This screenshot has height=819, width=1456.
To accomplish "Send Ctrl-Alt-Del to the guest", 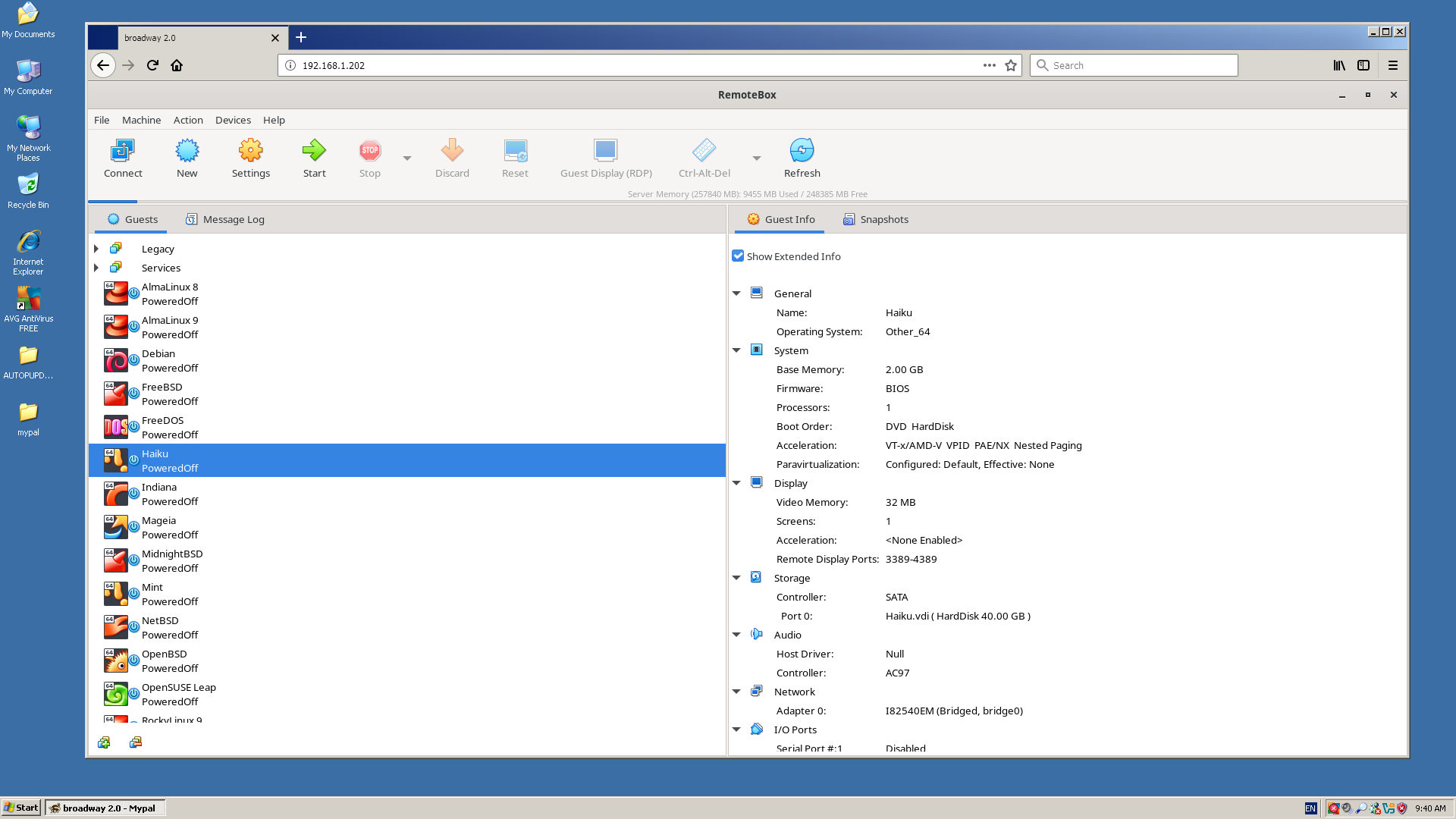I will [x=704, y=158].
